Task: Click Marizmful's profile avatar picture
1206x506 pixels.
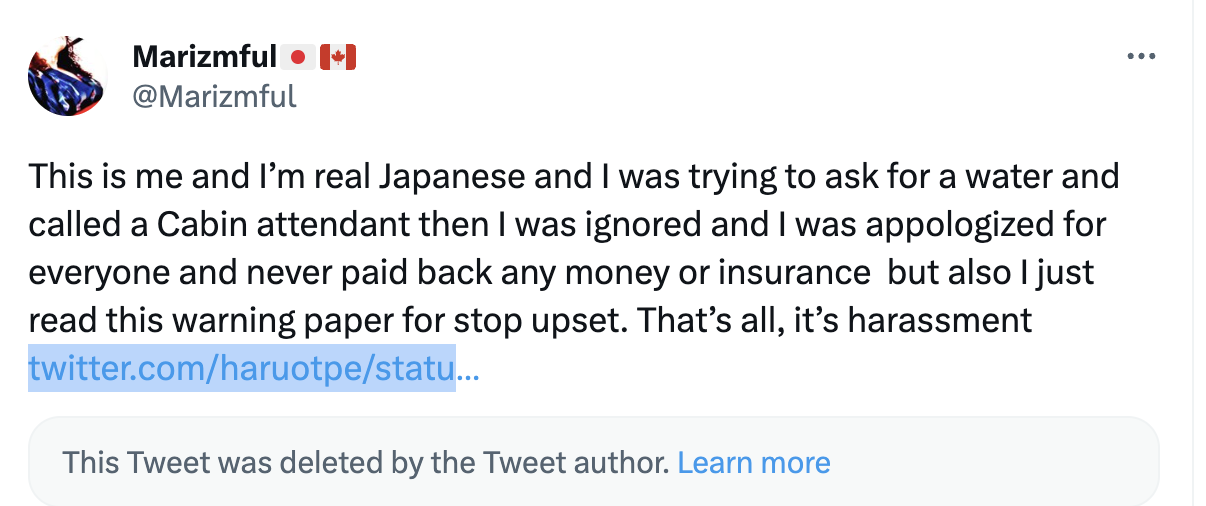Action: 67,76
